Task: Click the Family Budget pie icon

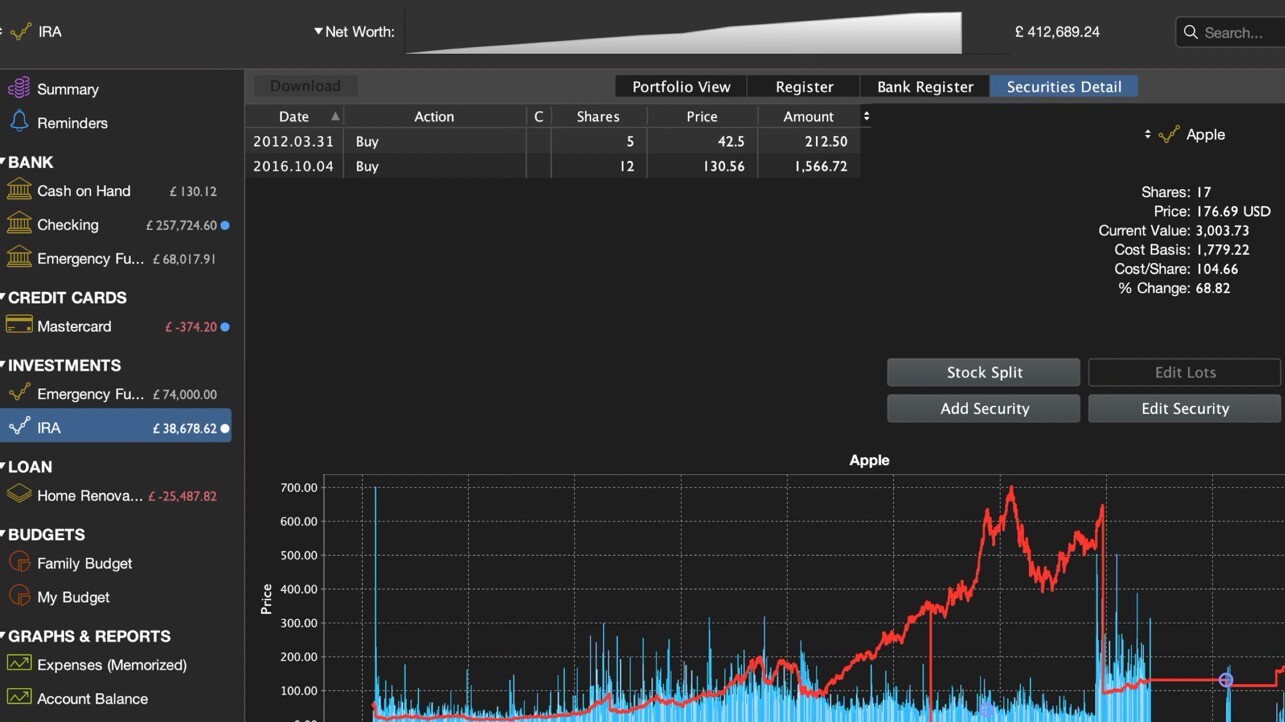Action: pos(18,563)
